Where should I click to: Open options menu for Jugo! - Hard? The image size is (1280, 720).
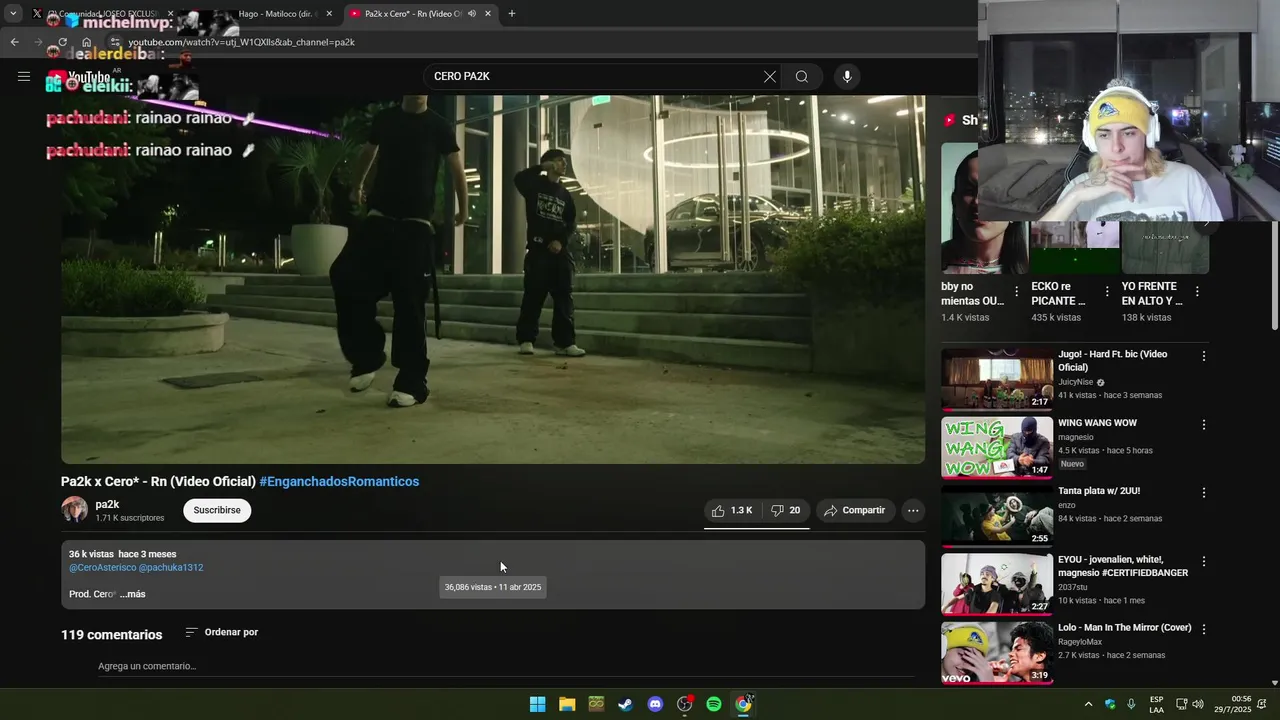(x=1204, y=356)
